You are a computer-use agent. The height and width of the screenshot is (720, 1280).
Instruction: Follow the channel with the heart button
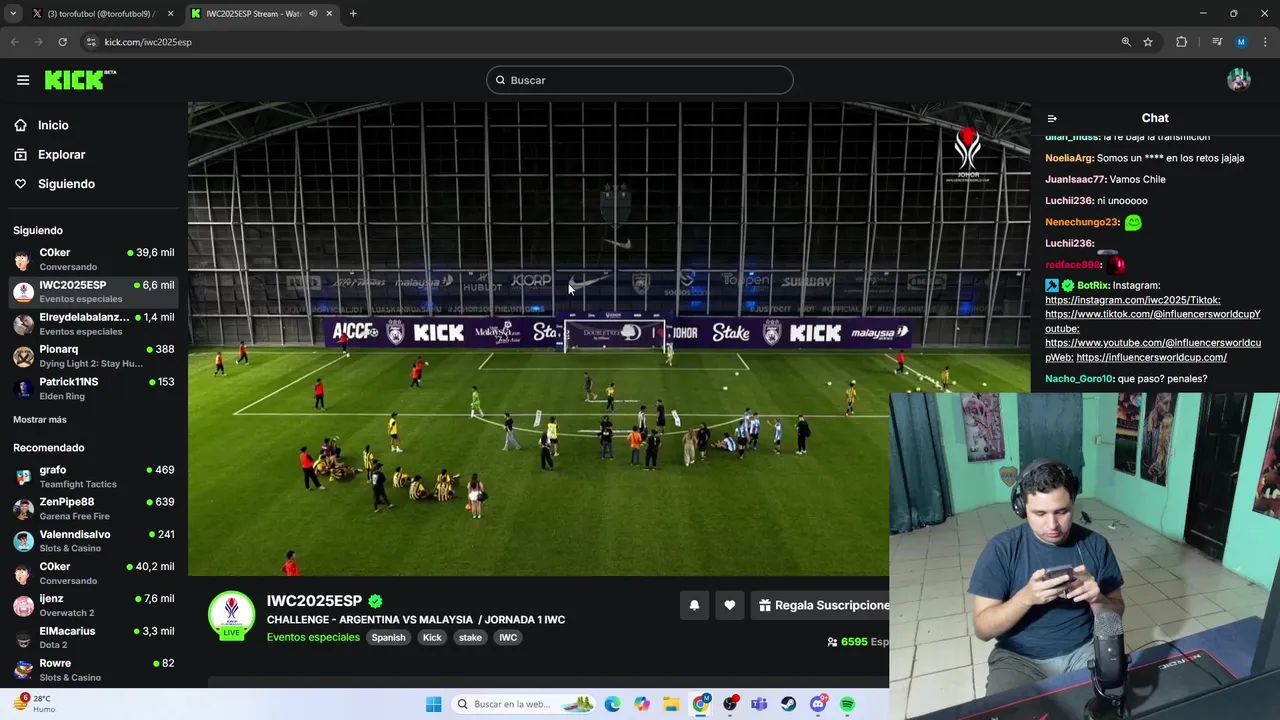tap(730, 605)
